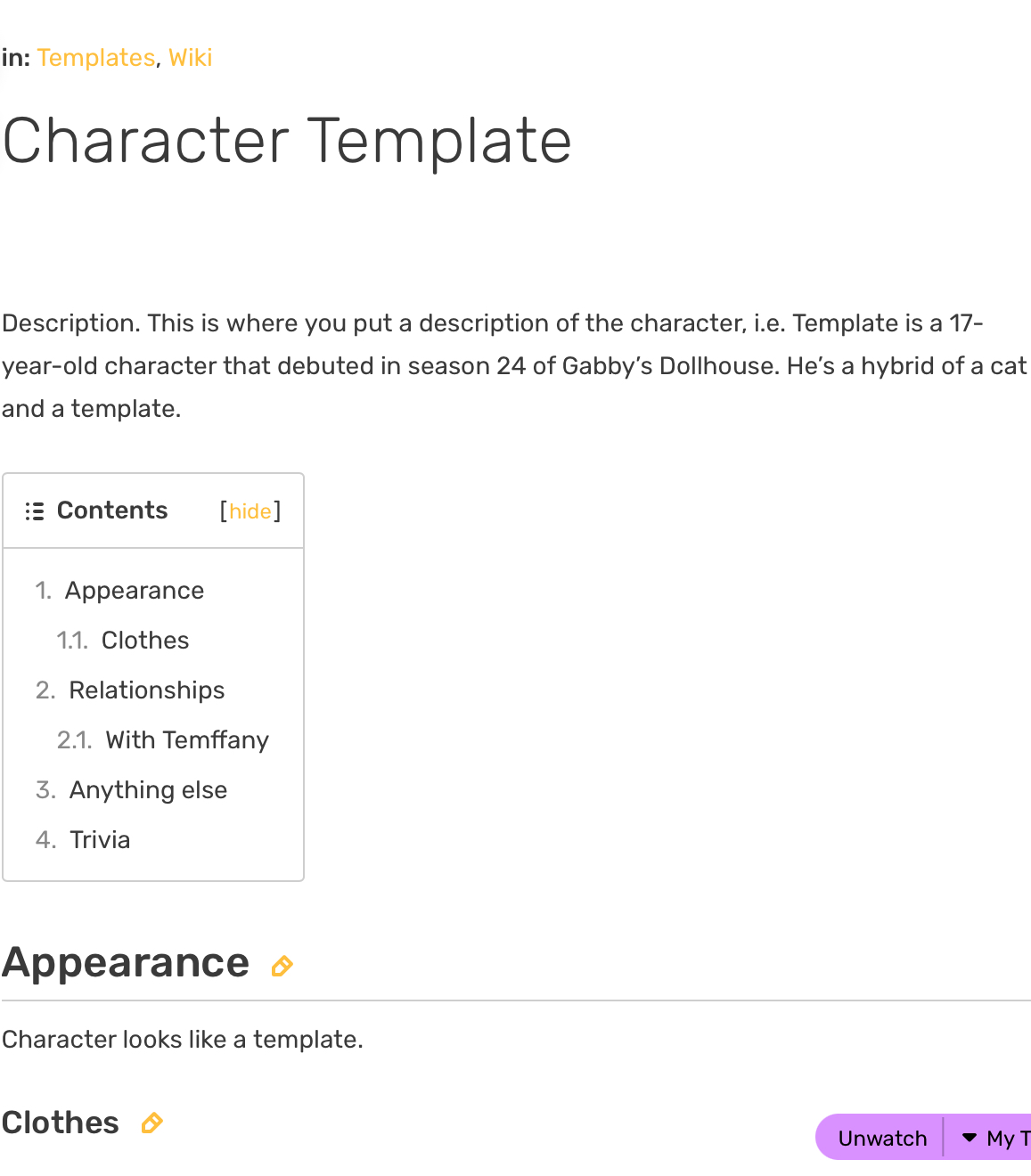Go to With Temffany contents entry
Viewport: 1031px width, 1176px height.
coord(187,740)
